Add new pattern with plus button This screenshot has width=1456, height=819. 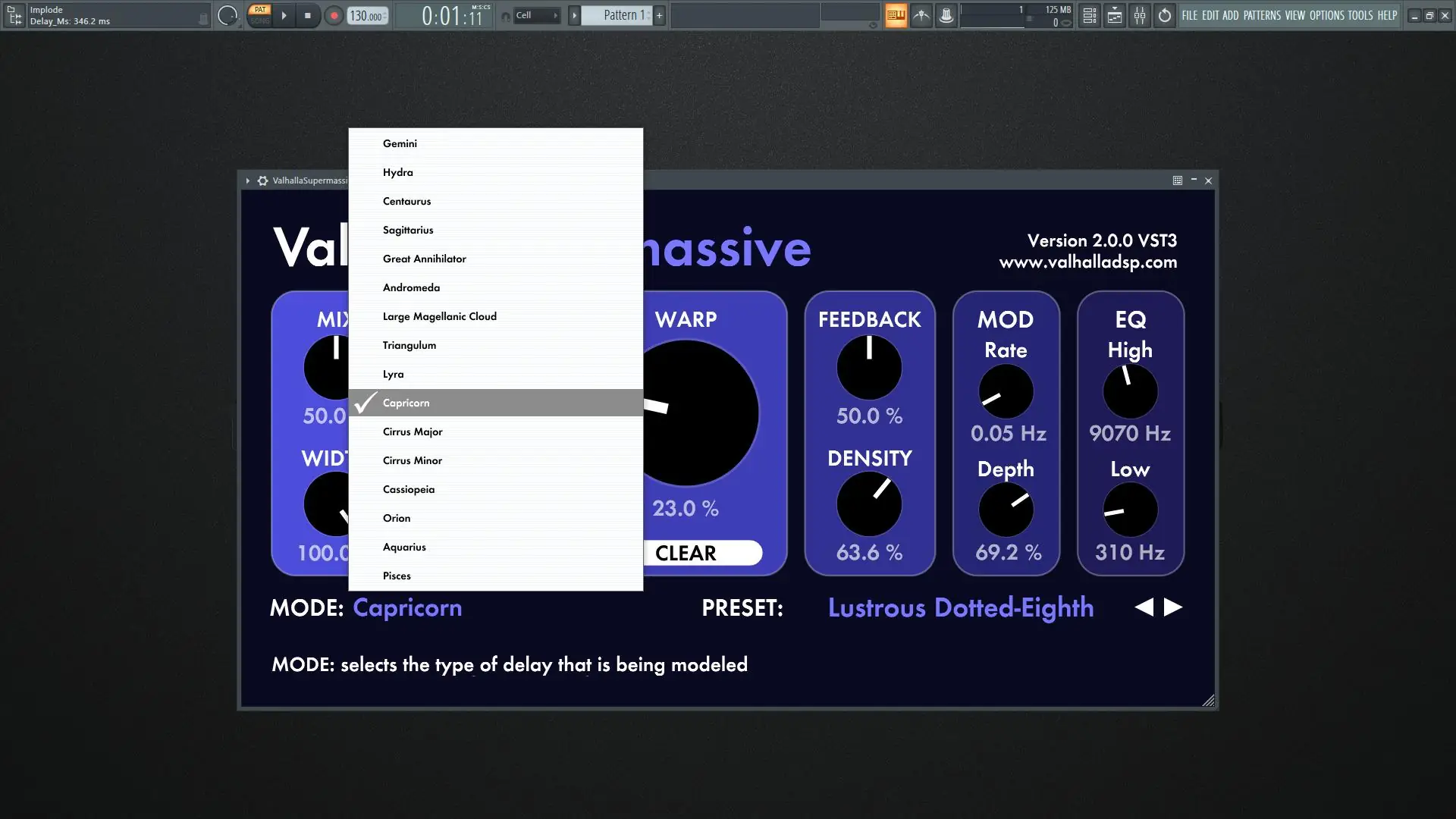coord(659,15)
